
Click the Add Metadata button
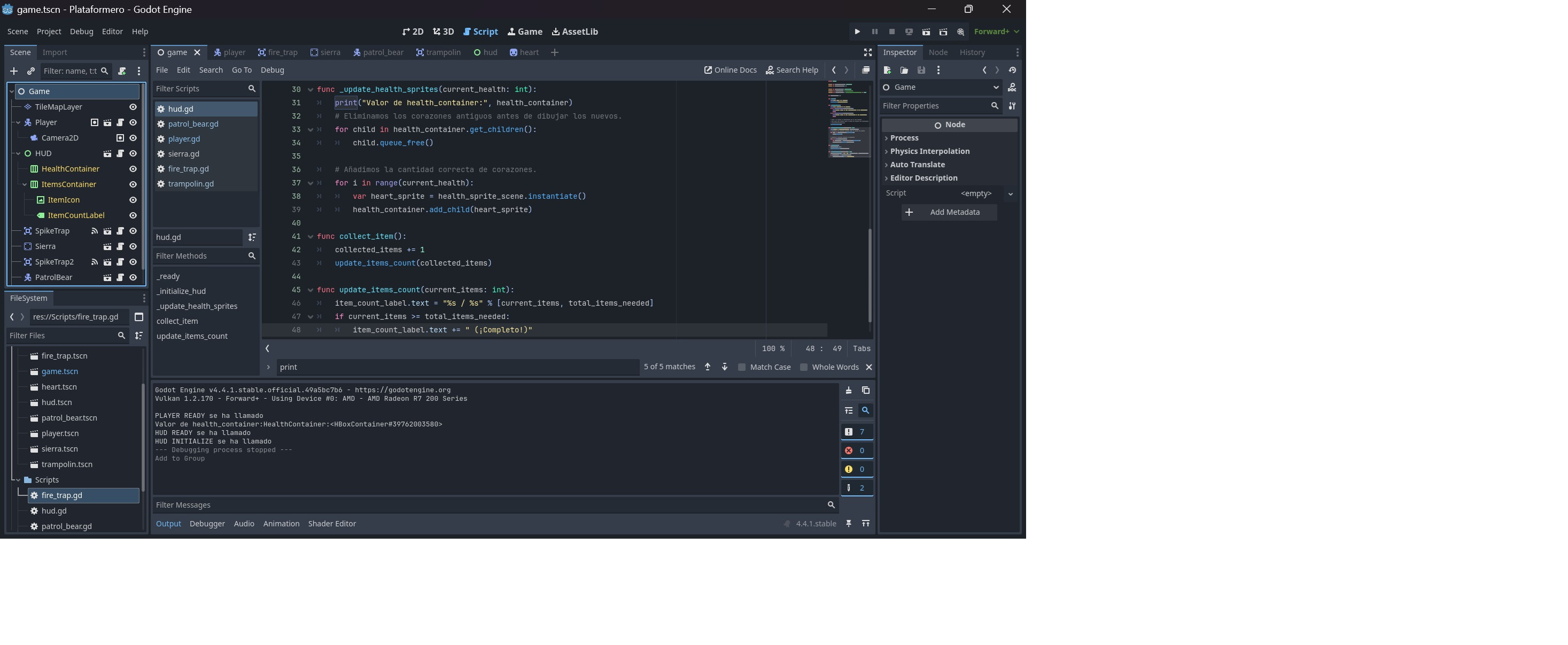coord(949,212)
